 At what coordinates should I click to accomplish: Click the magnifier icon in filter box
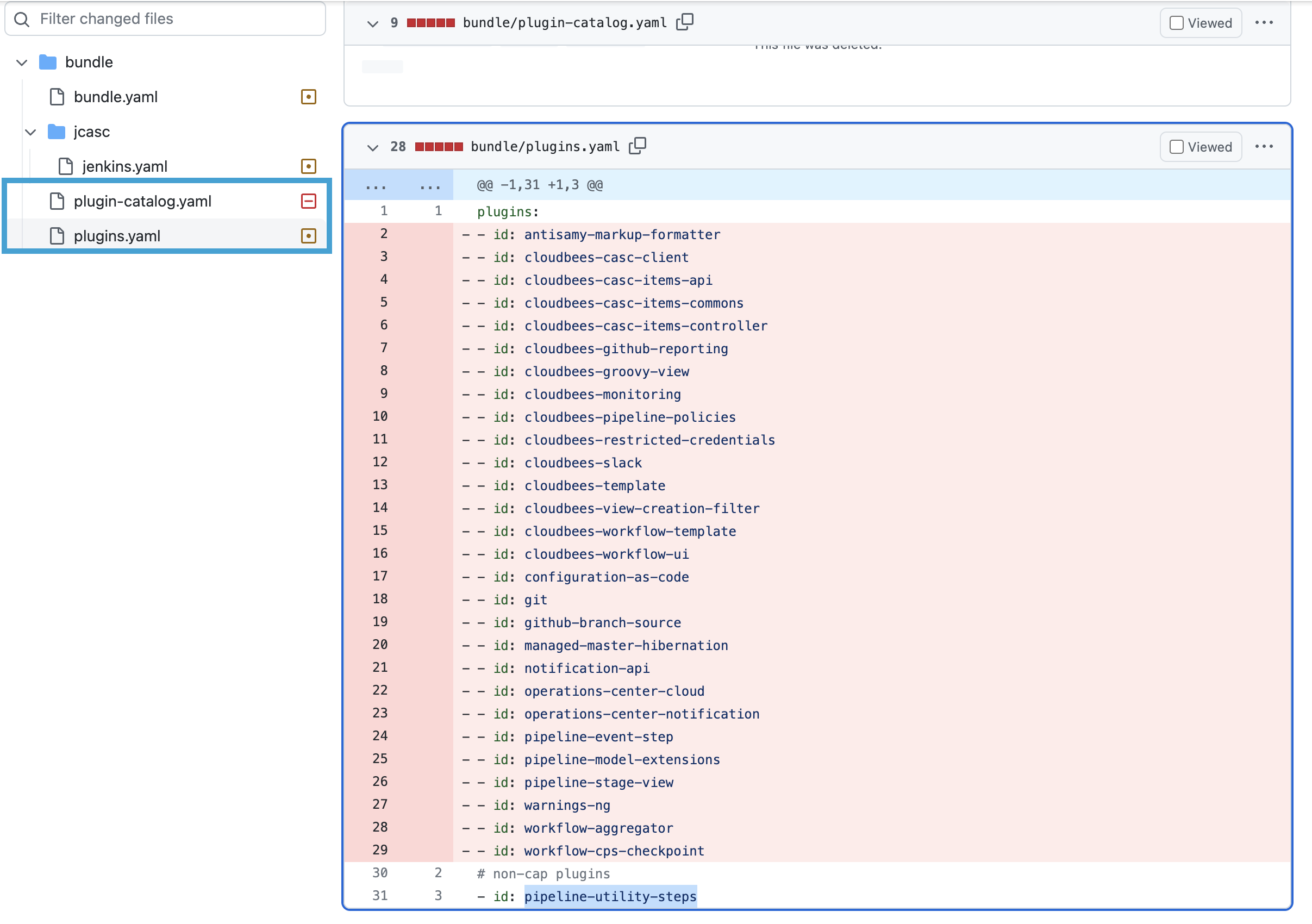pyautogui.click(x=22, y=19)
